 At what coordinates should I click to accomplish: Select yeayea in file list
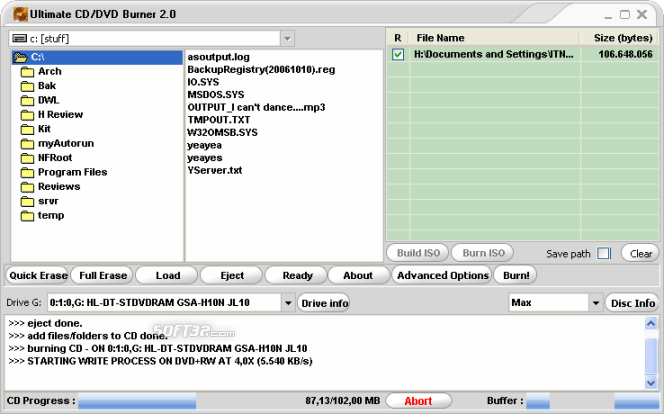coord(205,145)
